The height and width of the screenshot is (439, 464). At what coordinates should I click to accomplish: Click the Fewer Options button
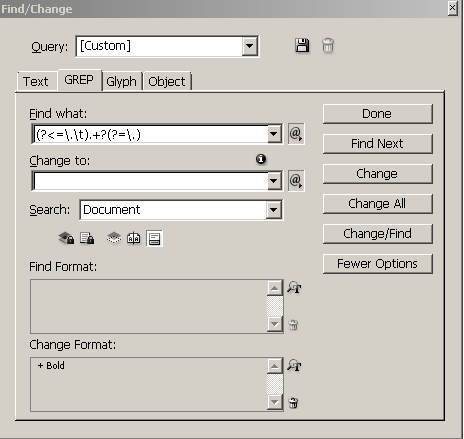point(377,264)
